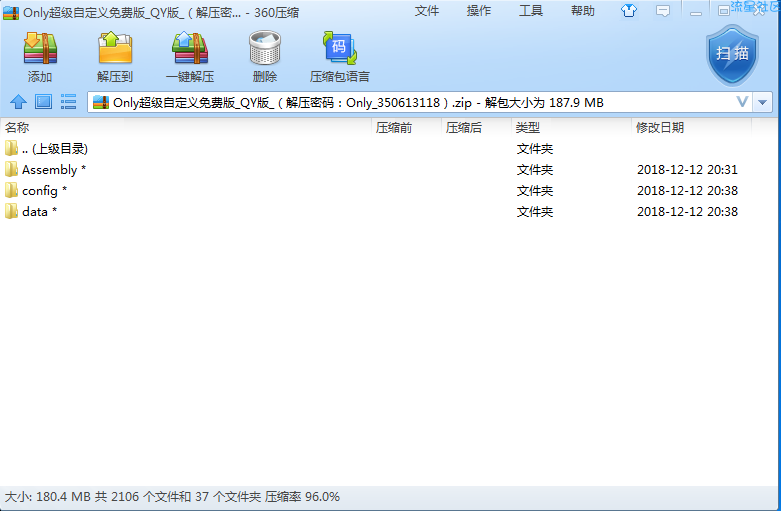
Task: Click 文件夹 type cell in data row
Action: tap(534, 212)
